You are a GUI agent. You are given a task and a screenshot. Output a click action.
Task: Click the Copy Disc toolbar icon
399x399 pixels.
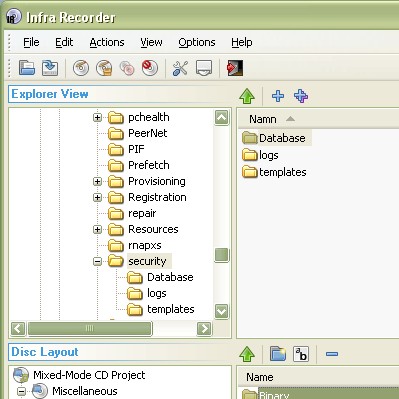[x=127, y=68]
